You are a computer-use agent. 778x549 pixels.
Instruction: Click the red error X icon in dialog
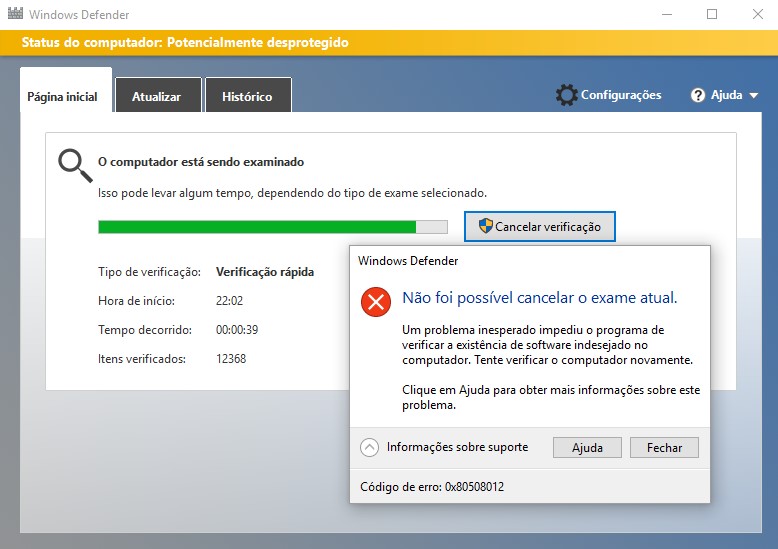point(376,302)
